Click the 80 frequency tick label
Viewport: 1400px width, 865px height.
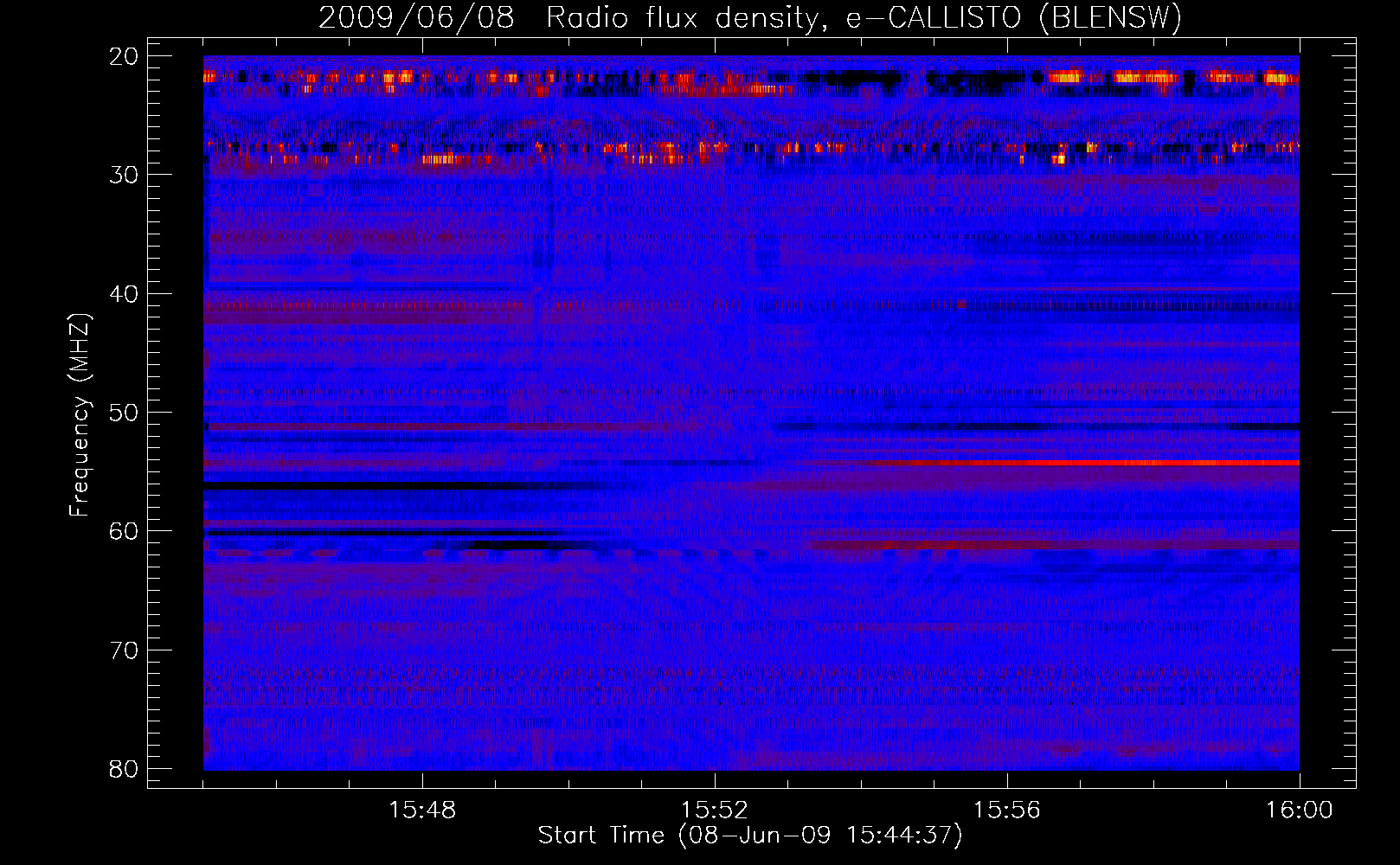pyautogui.click(x=125, y=769)
